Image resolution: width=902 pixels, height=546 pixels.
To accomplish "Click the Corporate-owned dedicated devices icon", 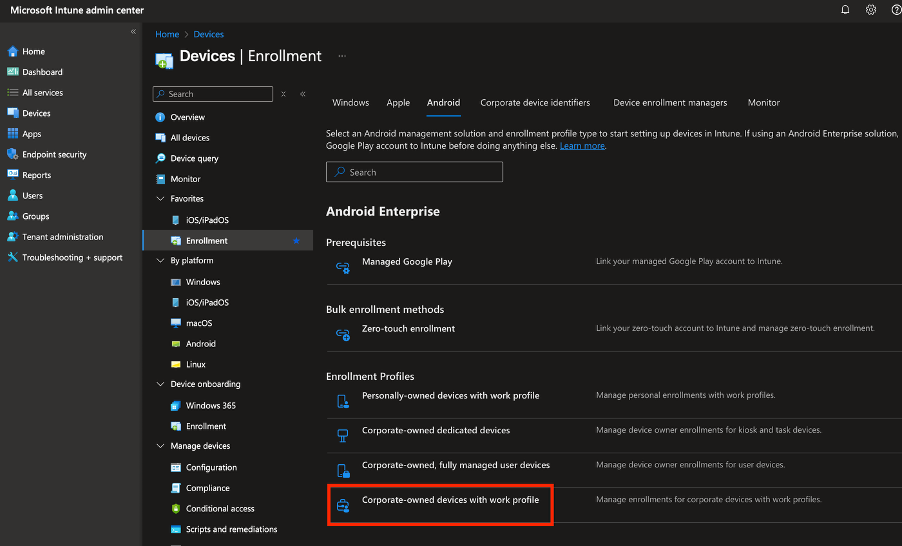I will 343,436.
